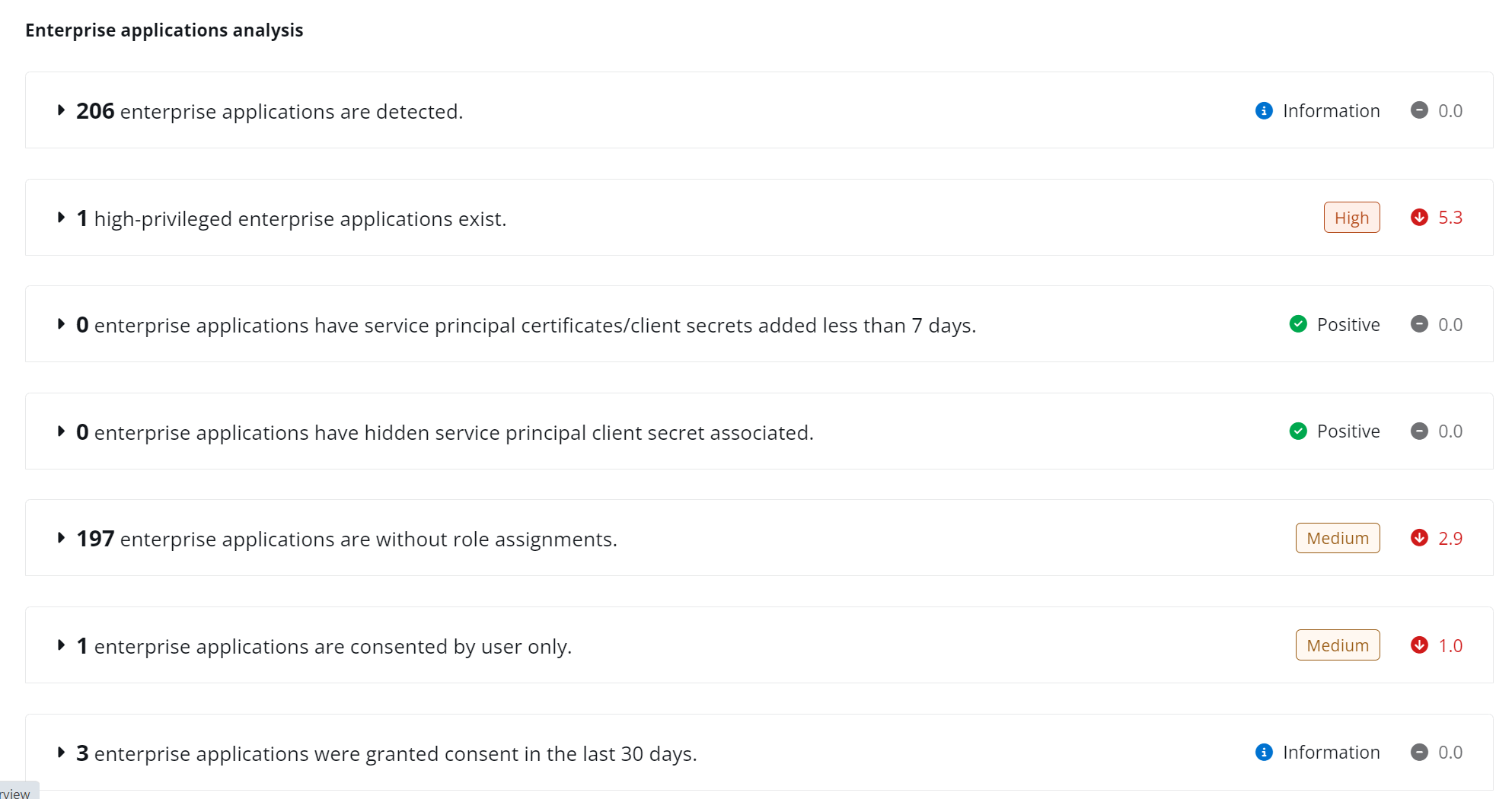Click the red score arrow next to 1.0
The width and height of the screenshot is (1512, 799).
point(1419,645)
